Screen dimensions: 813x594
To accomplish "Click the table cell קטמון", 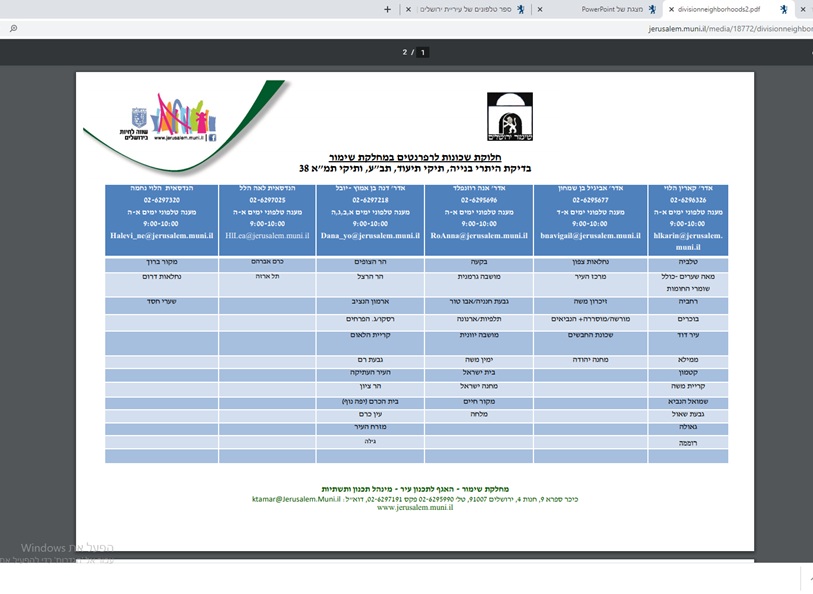I will (x=688, y=373).
